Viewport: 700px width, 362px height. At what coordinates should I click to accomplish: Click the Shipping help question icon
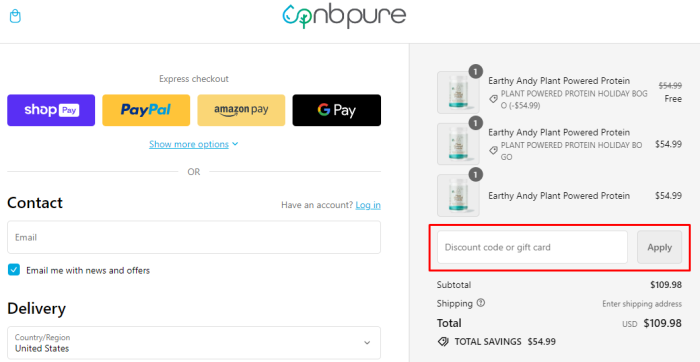[480, 303]
